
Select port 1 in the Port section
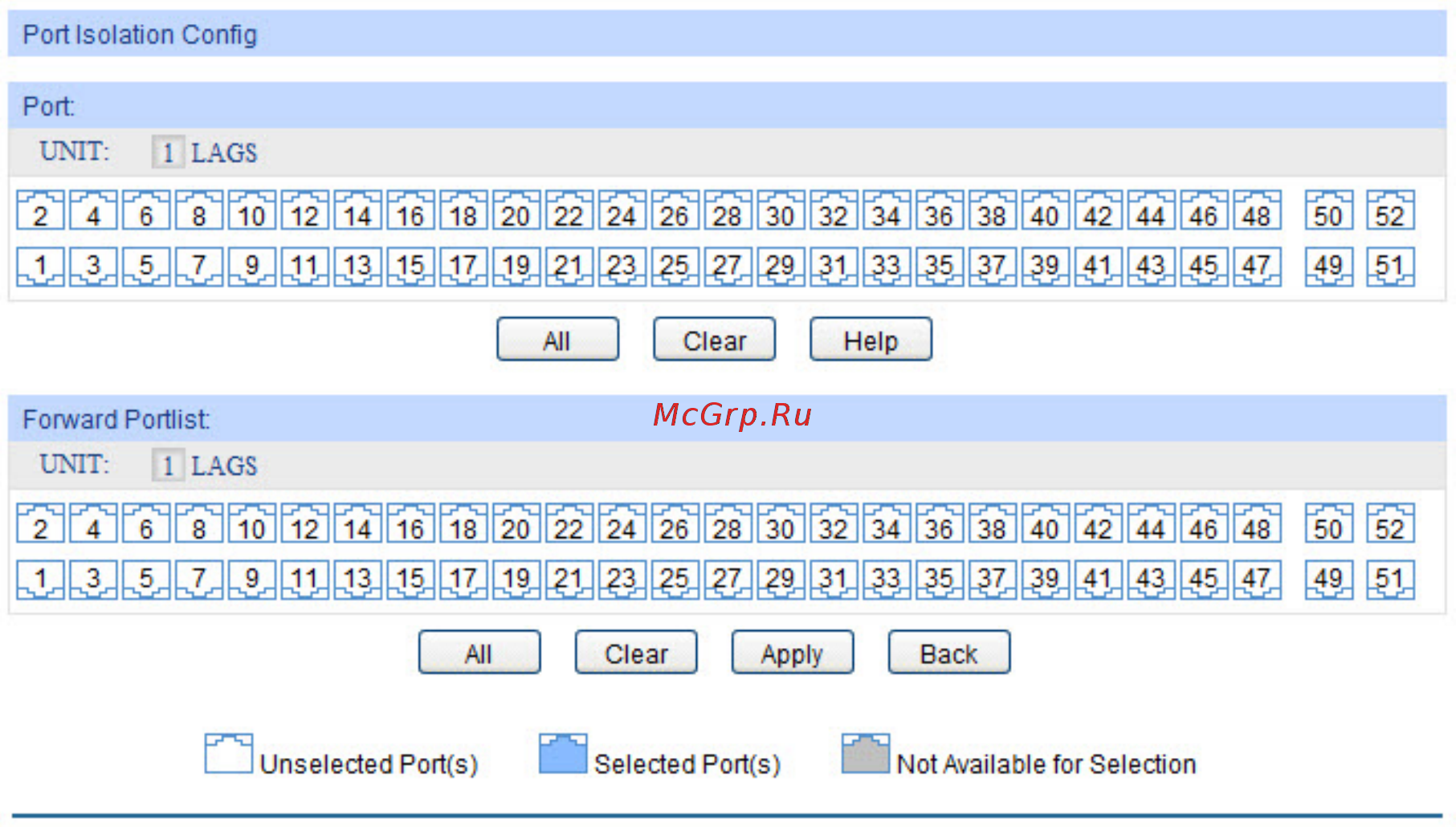tap(40, 267)
